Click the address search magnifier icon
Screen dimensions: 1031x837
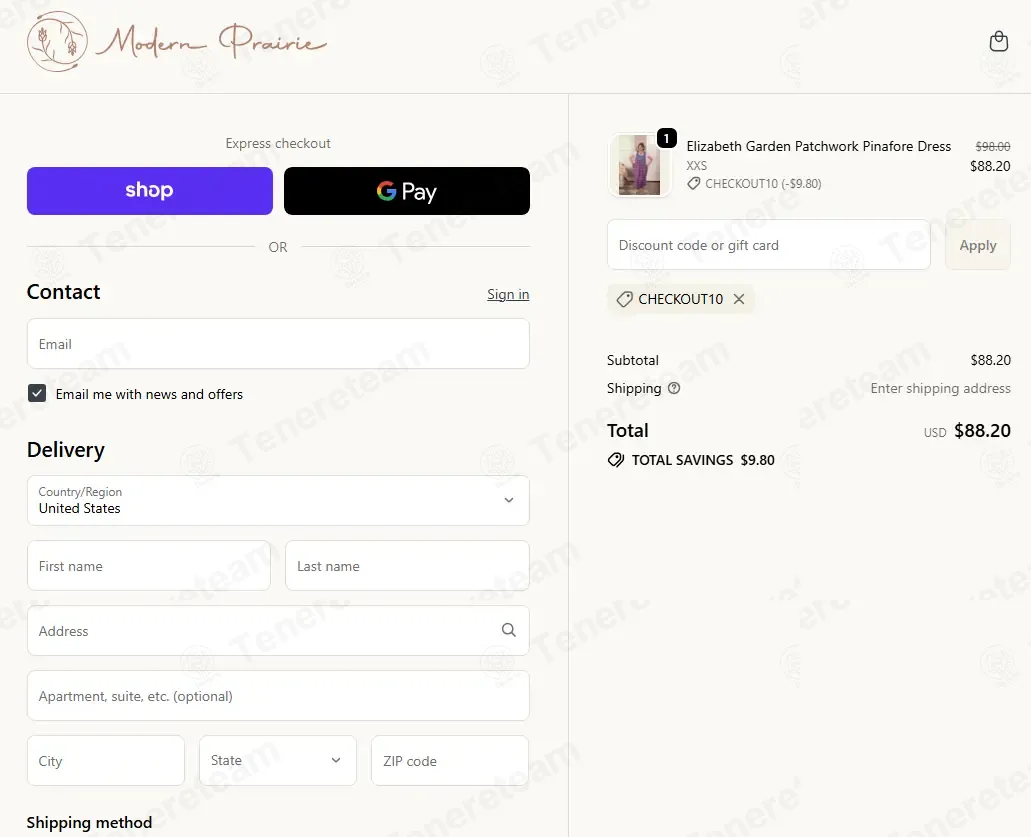pos(508,630)
